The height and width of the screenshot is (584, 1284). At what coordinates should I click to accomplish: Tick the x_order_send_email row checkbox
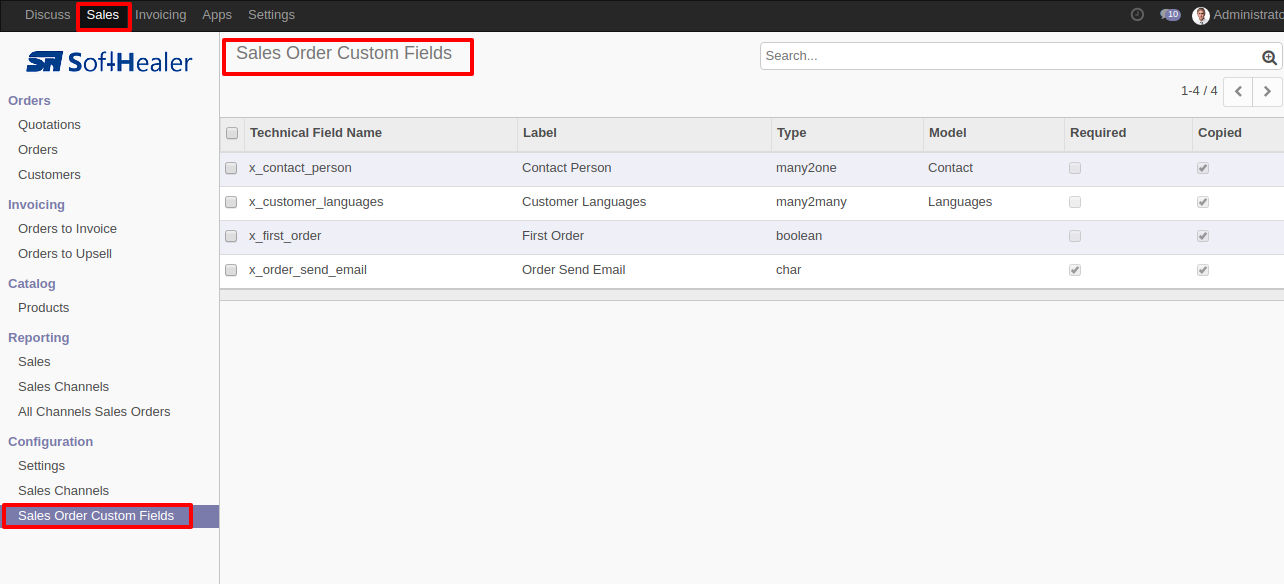coord(231,270)
